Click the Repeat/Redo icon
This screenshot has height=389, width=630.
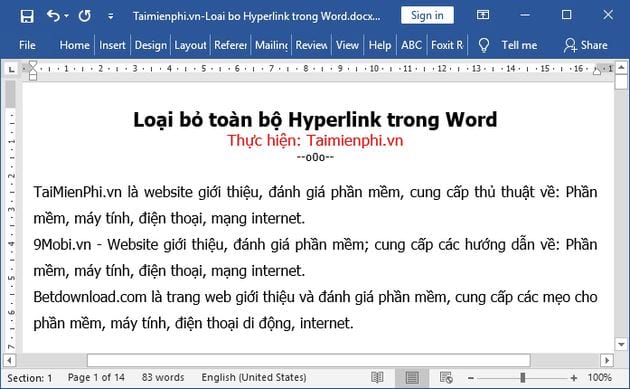coord(84,16)
